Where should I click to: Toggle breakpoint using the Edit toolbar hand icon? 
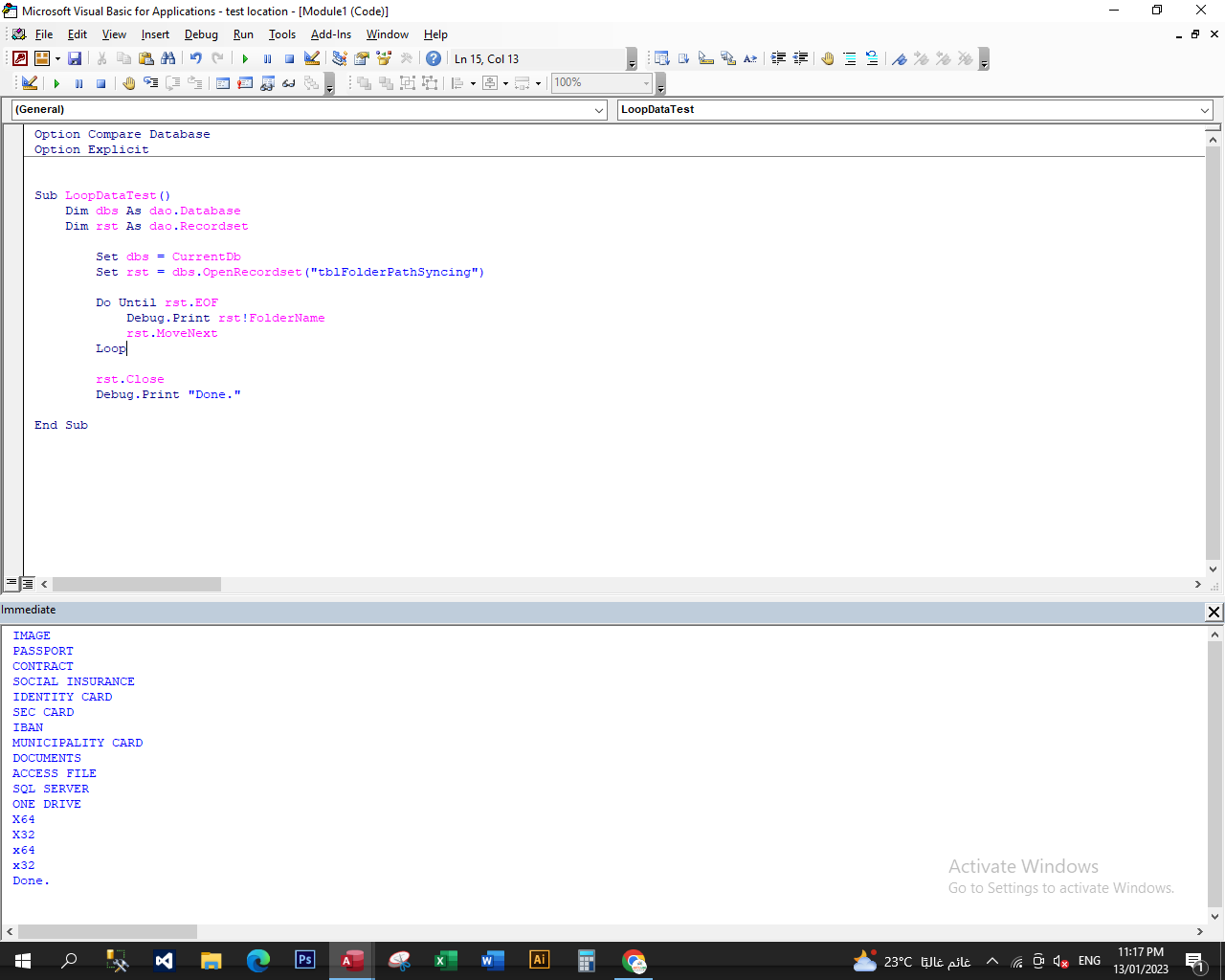click(828, 58)
